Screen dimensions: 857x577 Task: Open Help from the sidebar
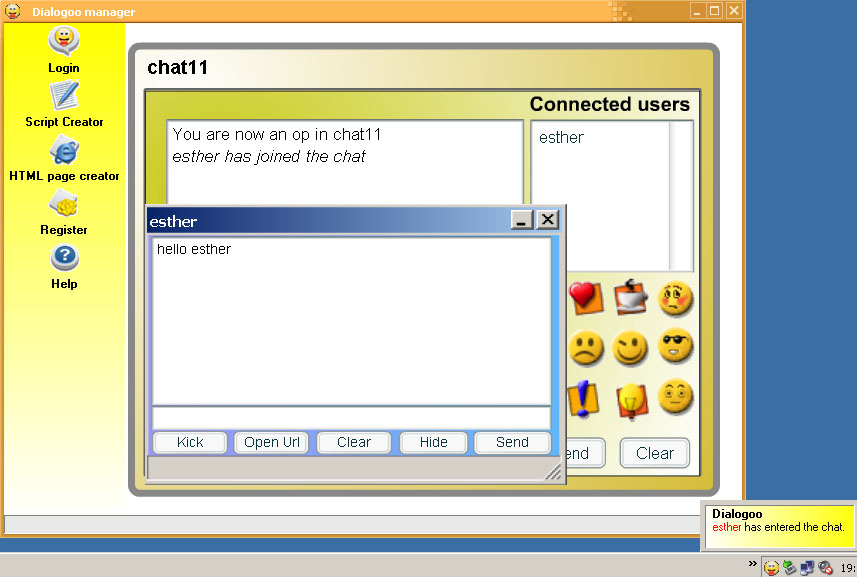click(x=64, y=266)
